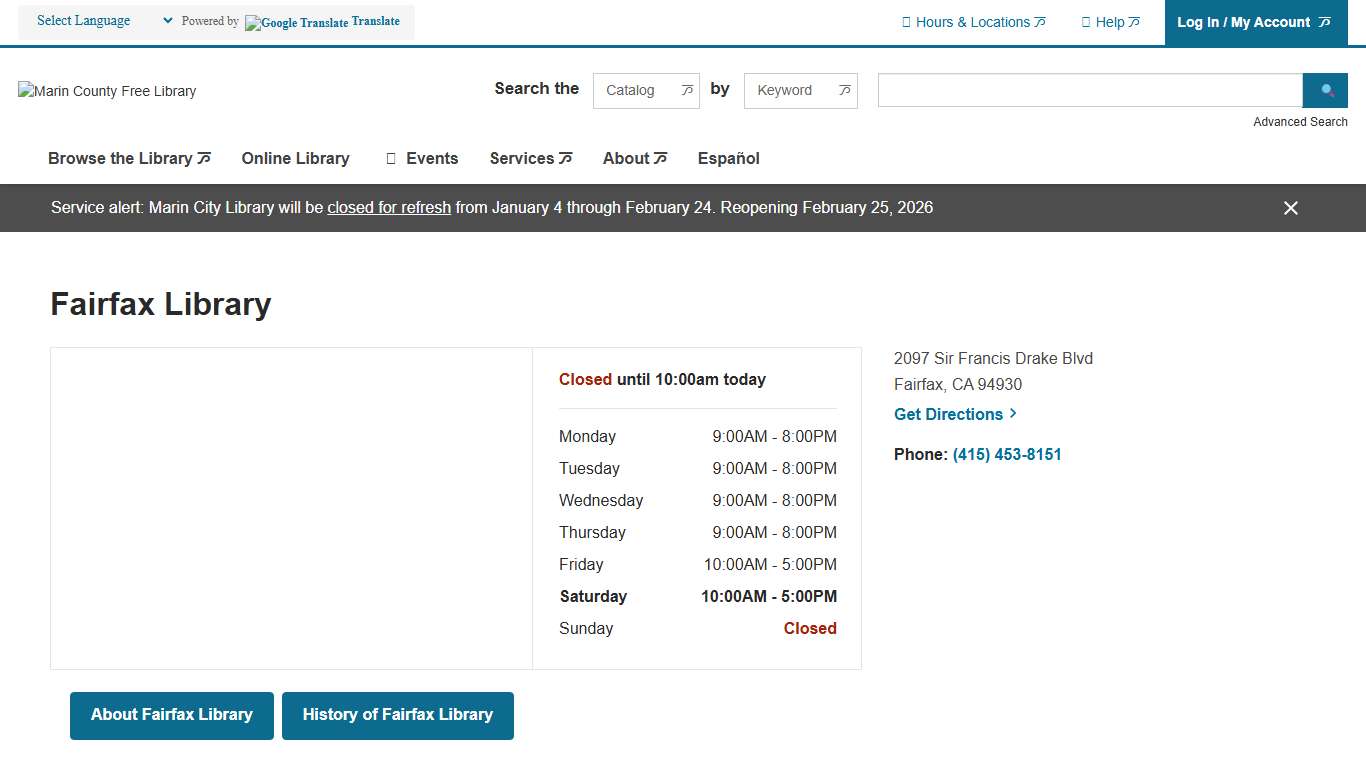The image size is (1366, 768).
Task: Click the calendar icon next to Events
Action: pos(390,158)
